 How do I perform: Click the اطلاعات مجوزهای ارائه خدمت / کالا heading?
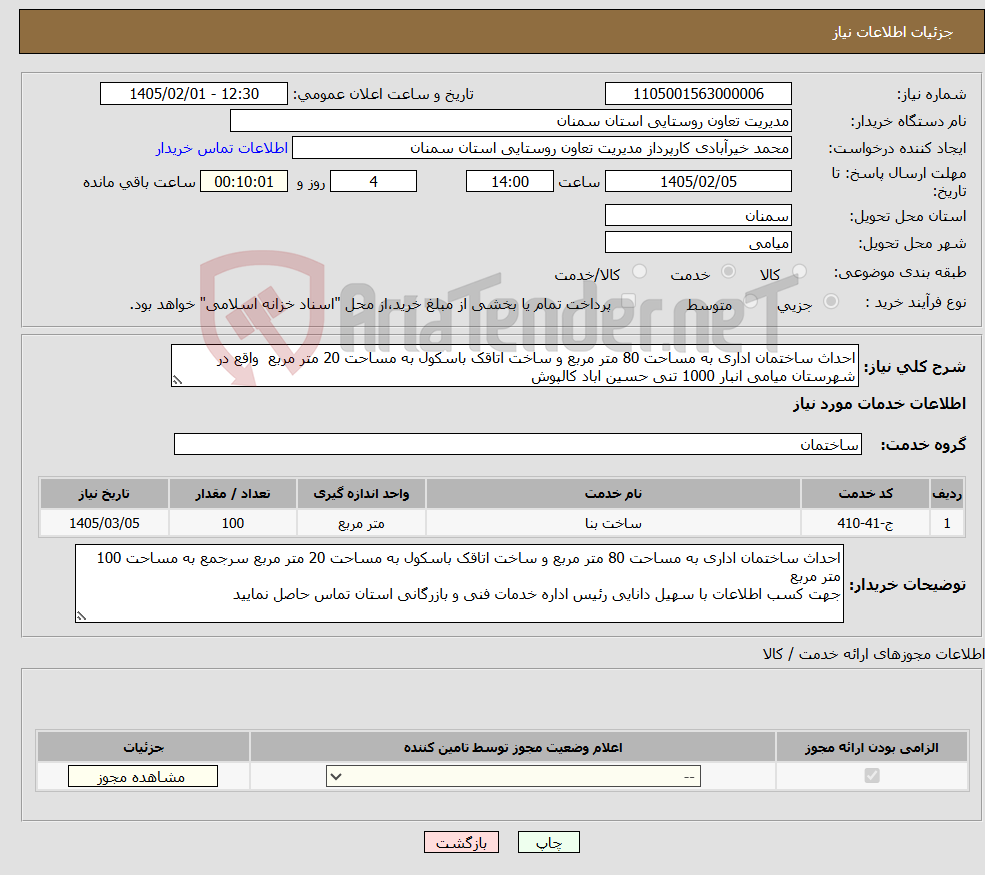873,654
